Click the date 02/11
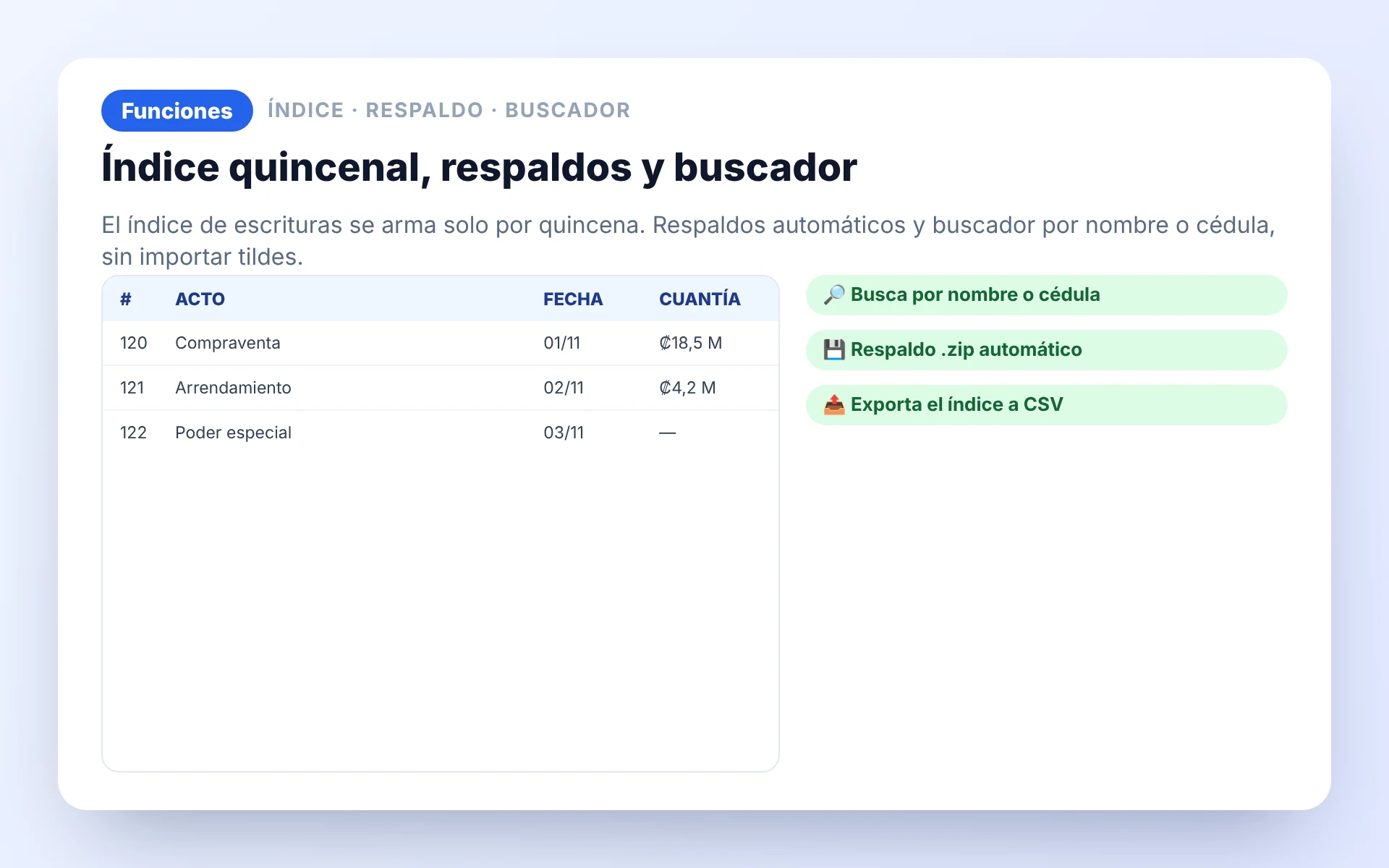Viewport: 1389px width, 868px height. 564,388
